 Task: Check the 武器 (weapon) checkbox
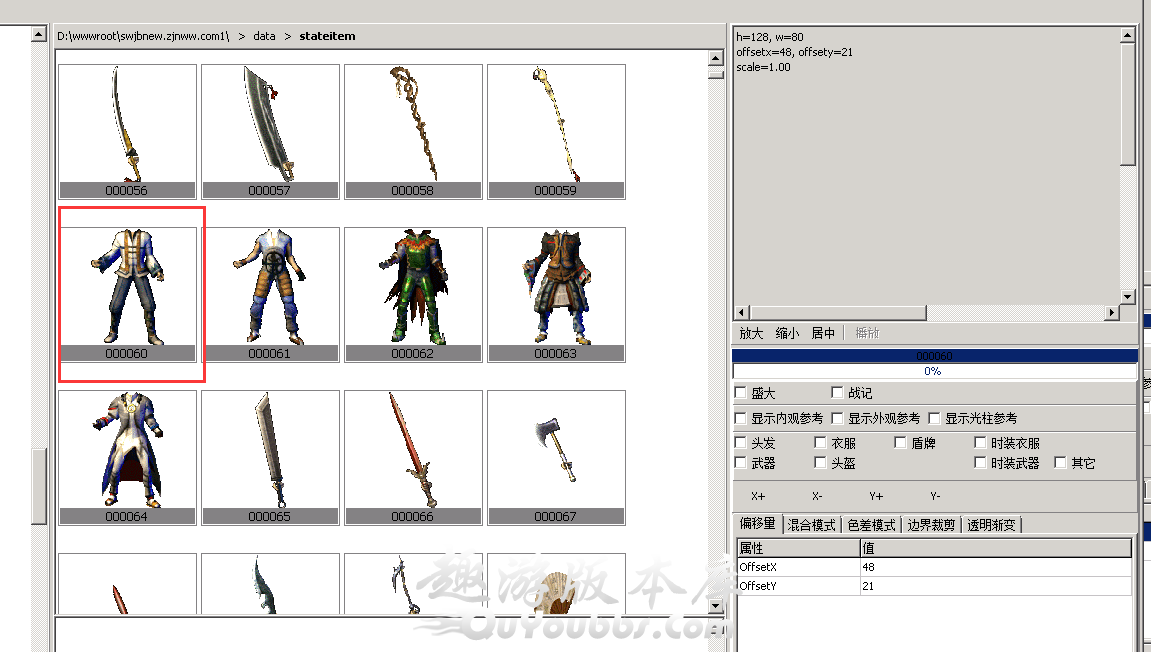[x=741, y=463]
